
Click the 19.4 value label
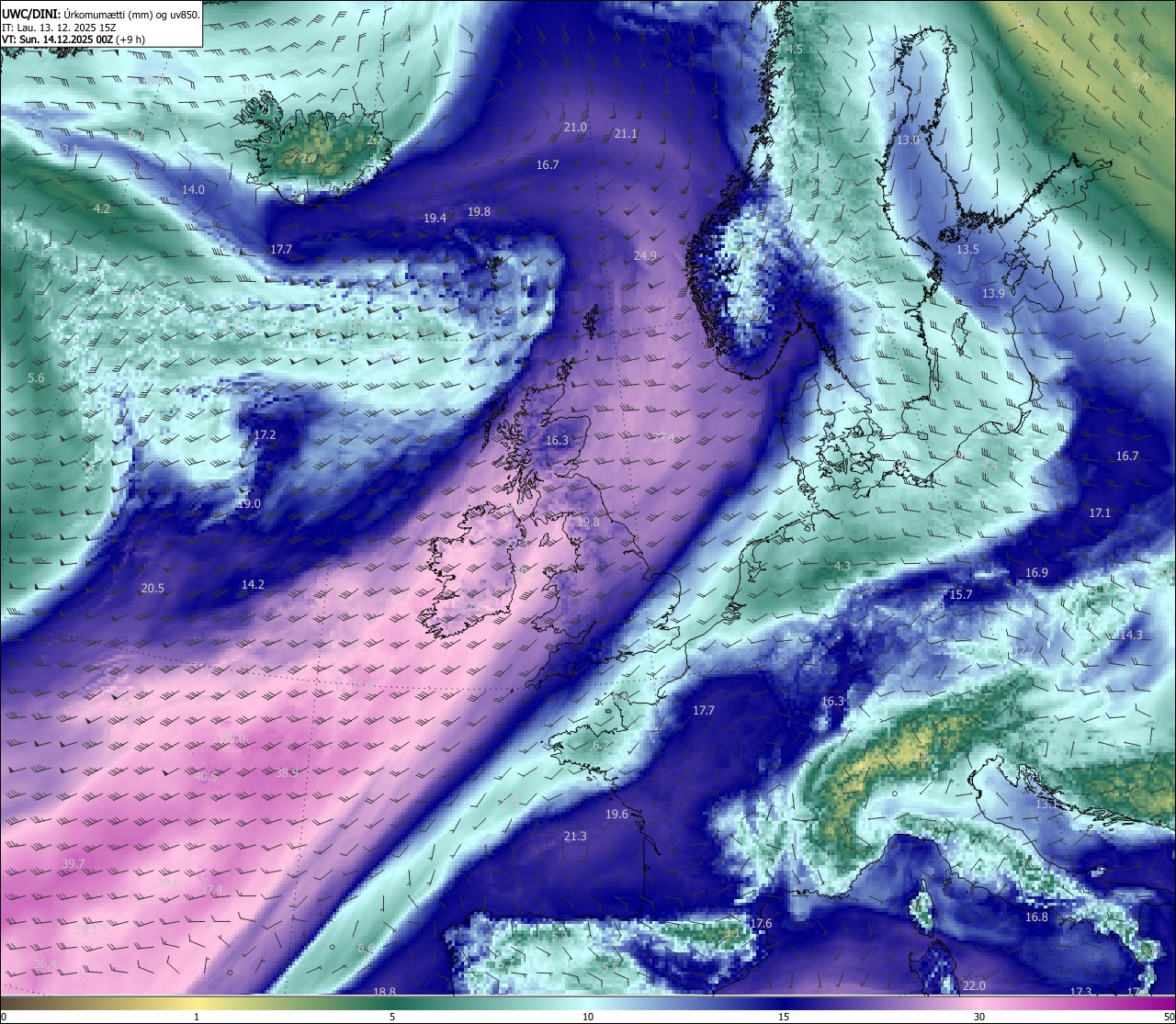(x=435, y=218)
